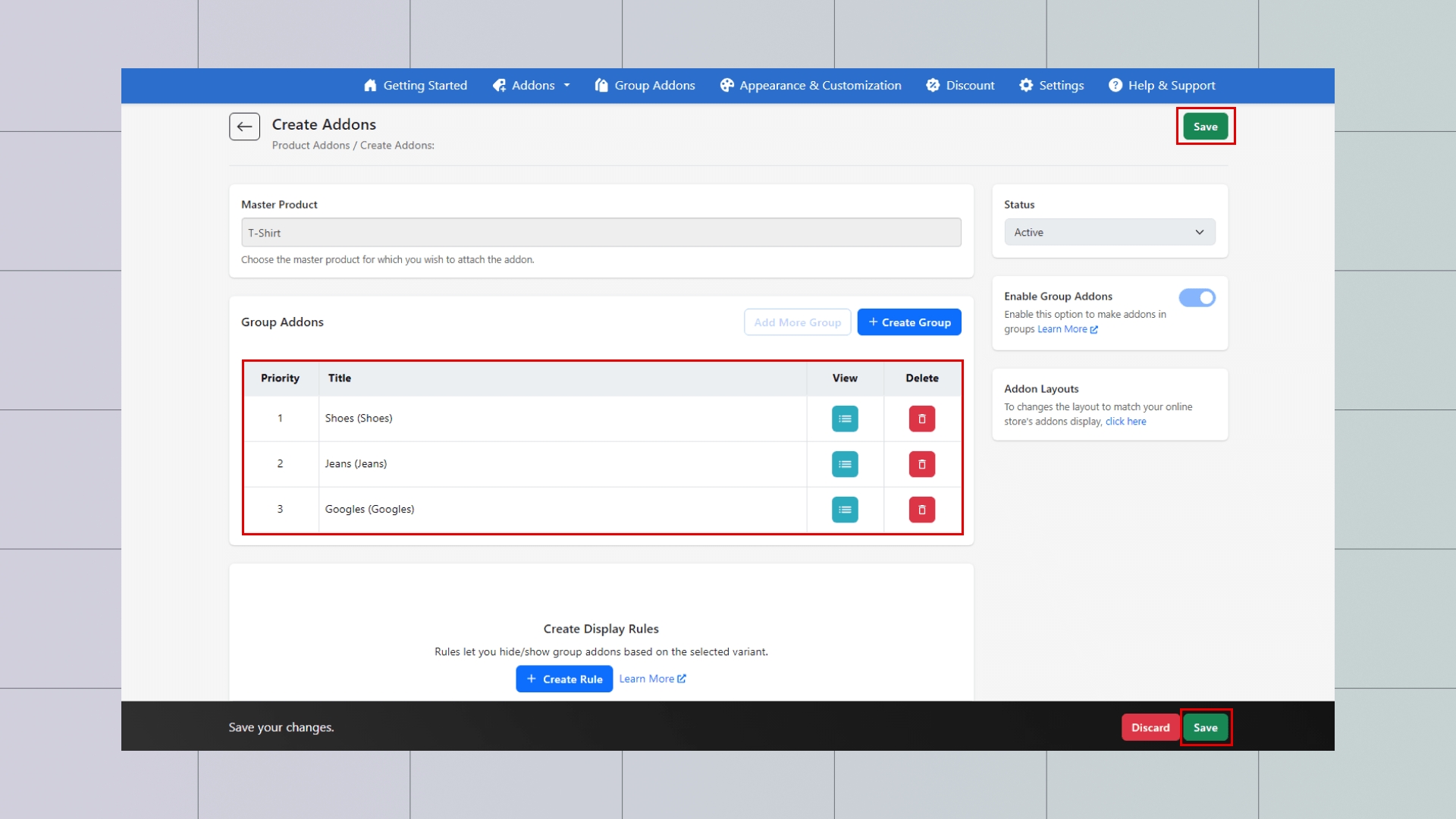The width and height of the screenshot is (1456, 819).
Task: View the Shoes group addon list
Action: pyautogui.click(x=845, y=419)
